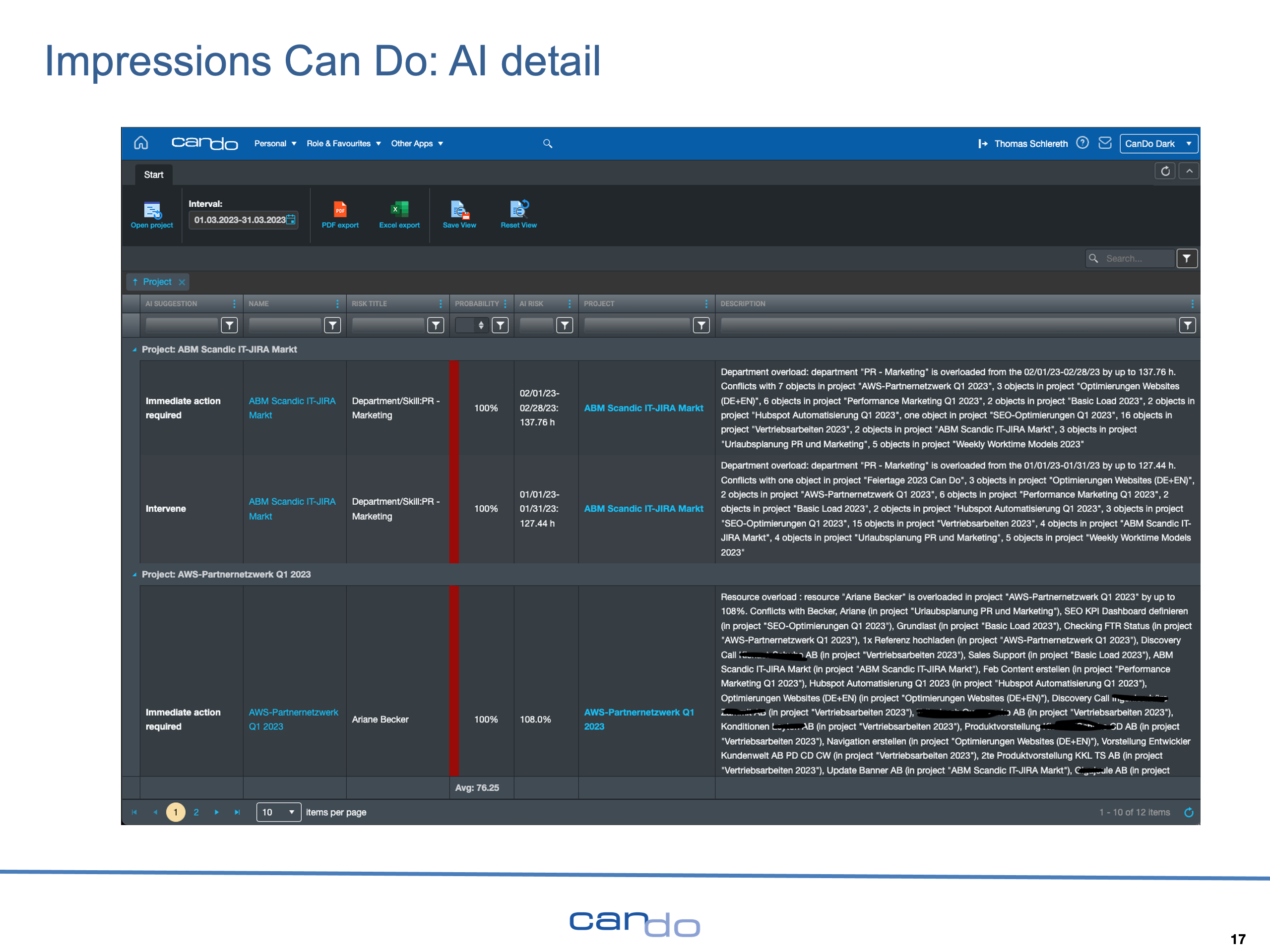
Task: Open AI Risk column options menu
Action: (x=570, y=304)
